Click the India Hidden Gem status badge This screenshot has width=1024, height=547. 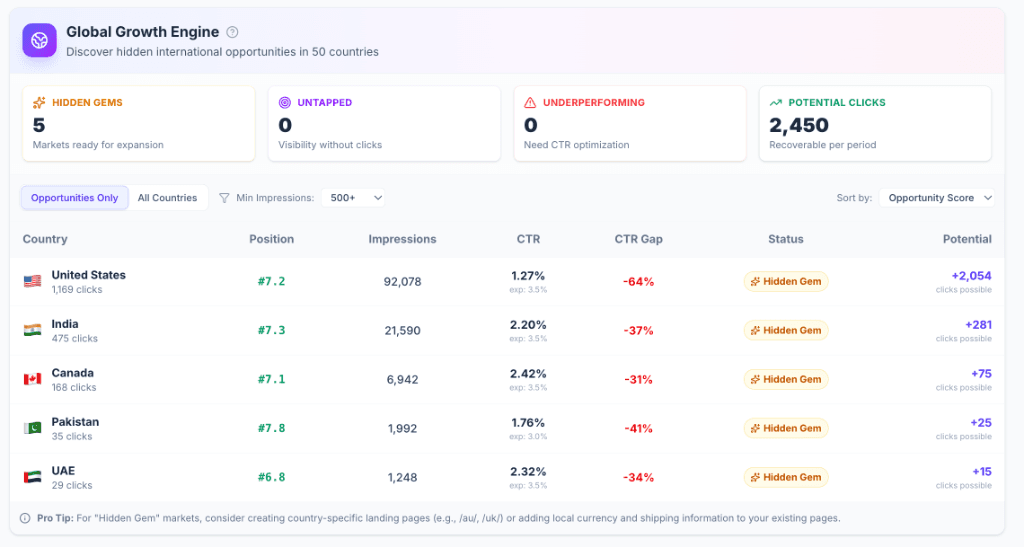pyautogui.click(x=785, y=330)
